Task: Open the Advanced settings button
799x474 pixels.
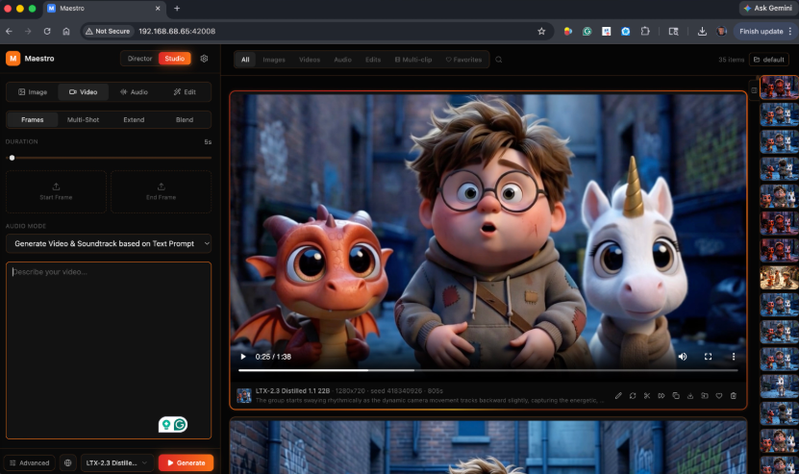Action: pos(30,463)
